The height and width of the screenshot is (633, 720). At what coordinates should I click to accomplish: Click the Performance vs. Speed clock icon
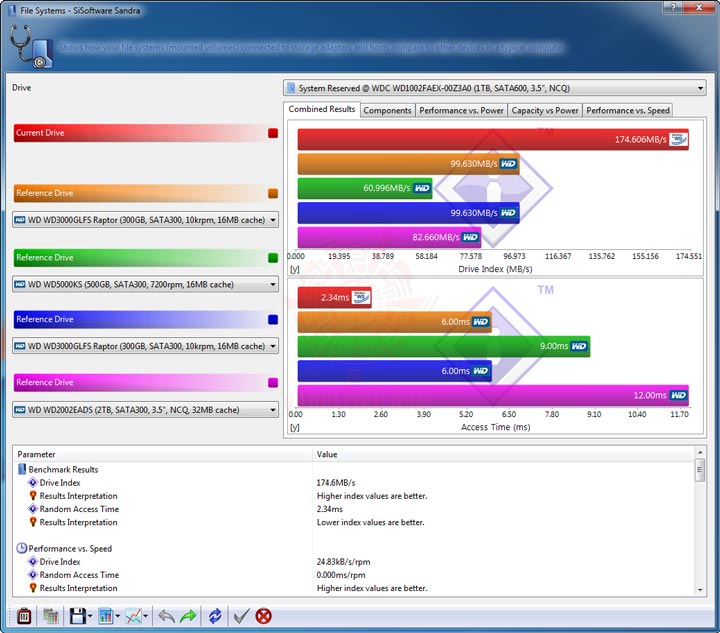click(x=22, y=548)
